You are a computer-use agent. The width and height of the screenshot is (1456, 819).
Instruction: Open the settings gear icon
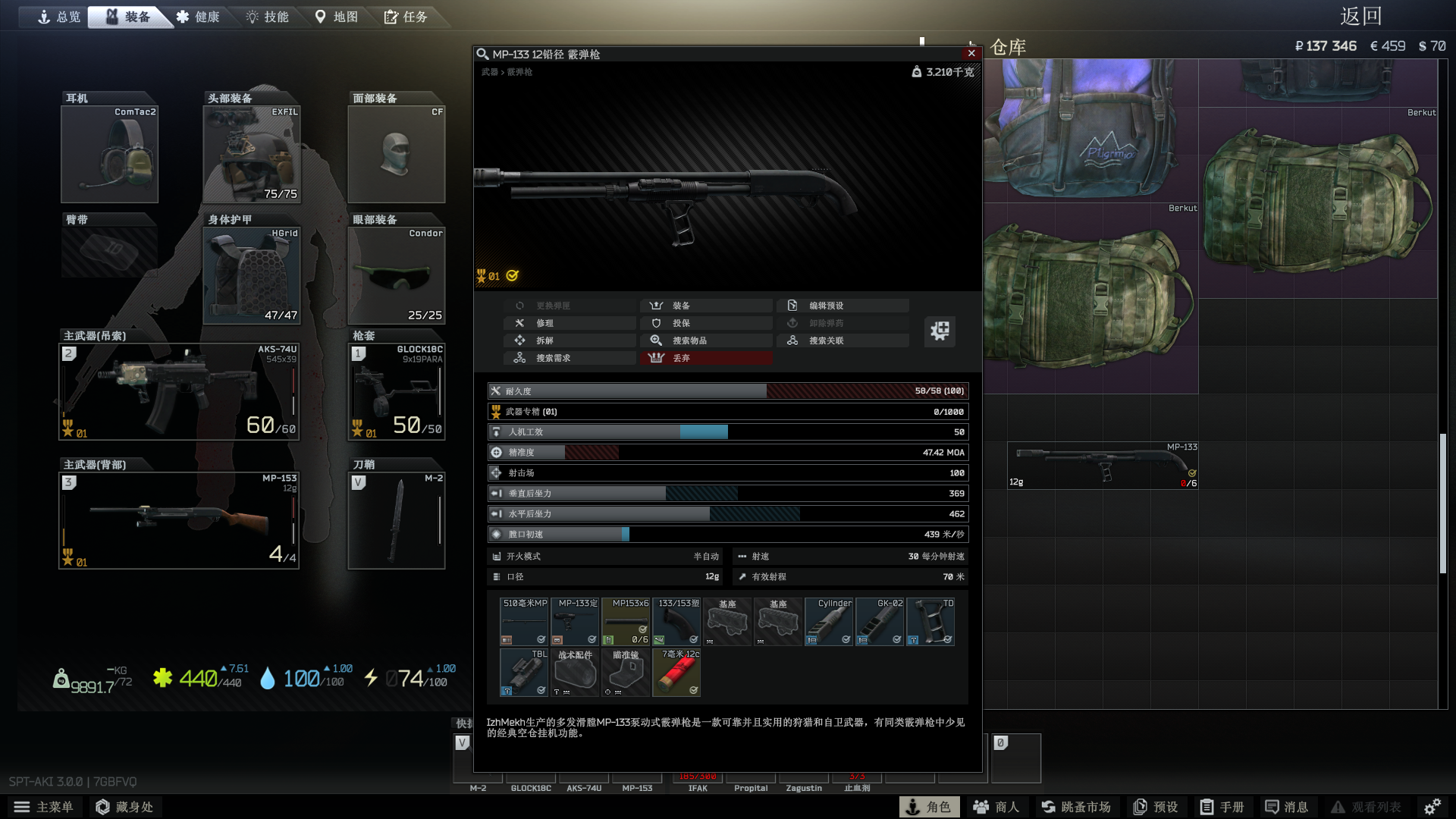[1432, 807]
